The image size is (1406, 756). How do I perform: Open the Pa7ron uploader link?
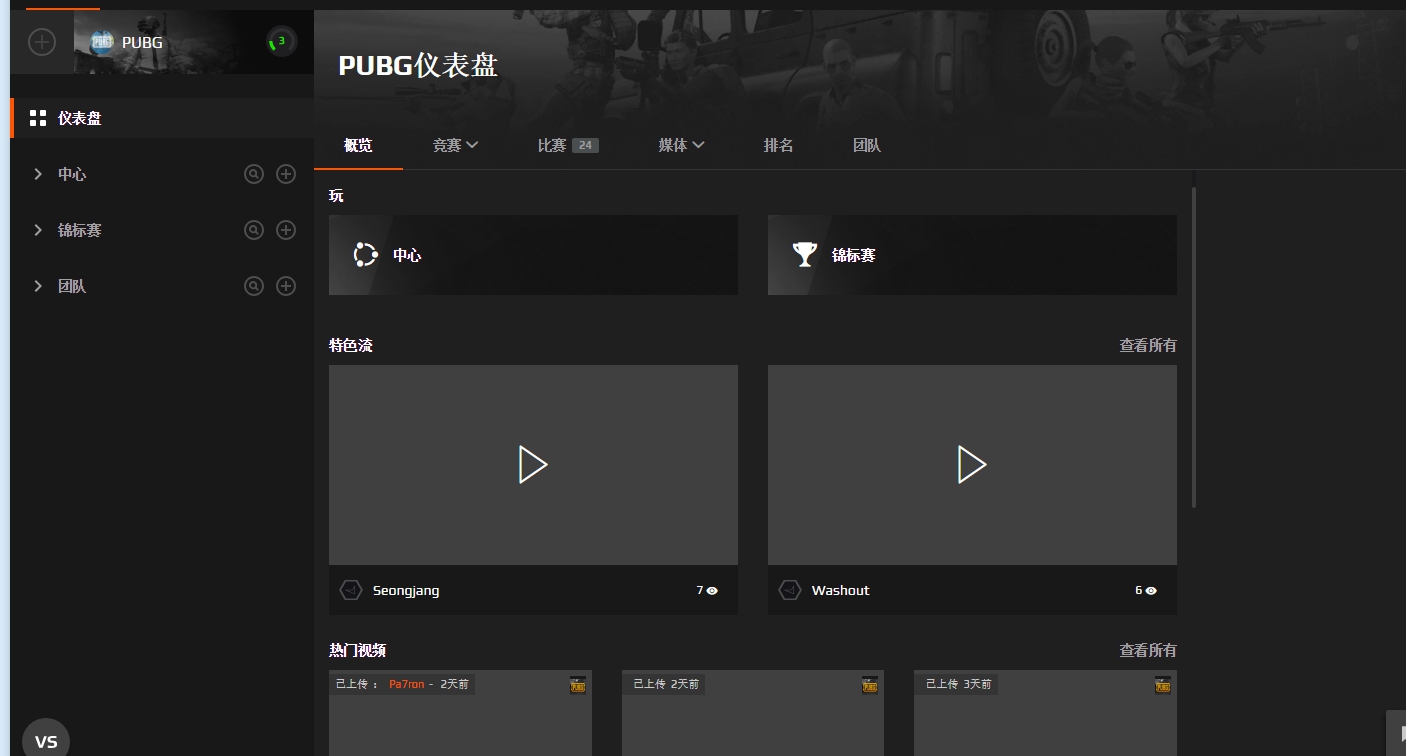coord(407,684)
